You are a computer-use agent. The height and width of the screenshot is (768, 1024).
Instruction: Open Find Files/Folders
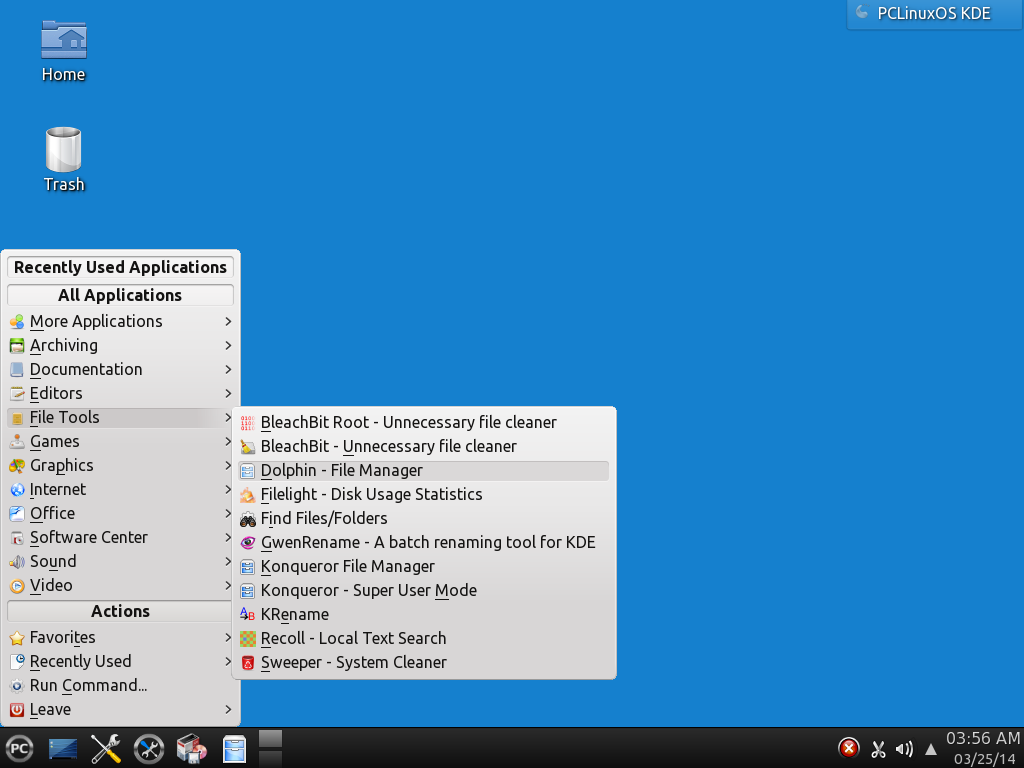pos(424,519)
